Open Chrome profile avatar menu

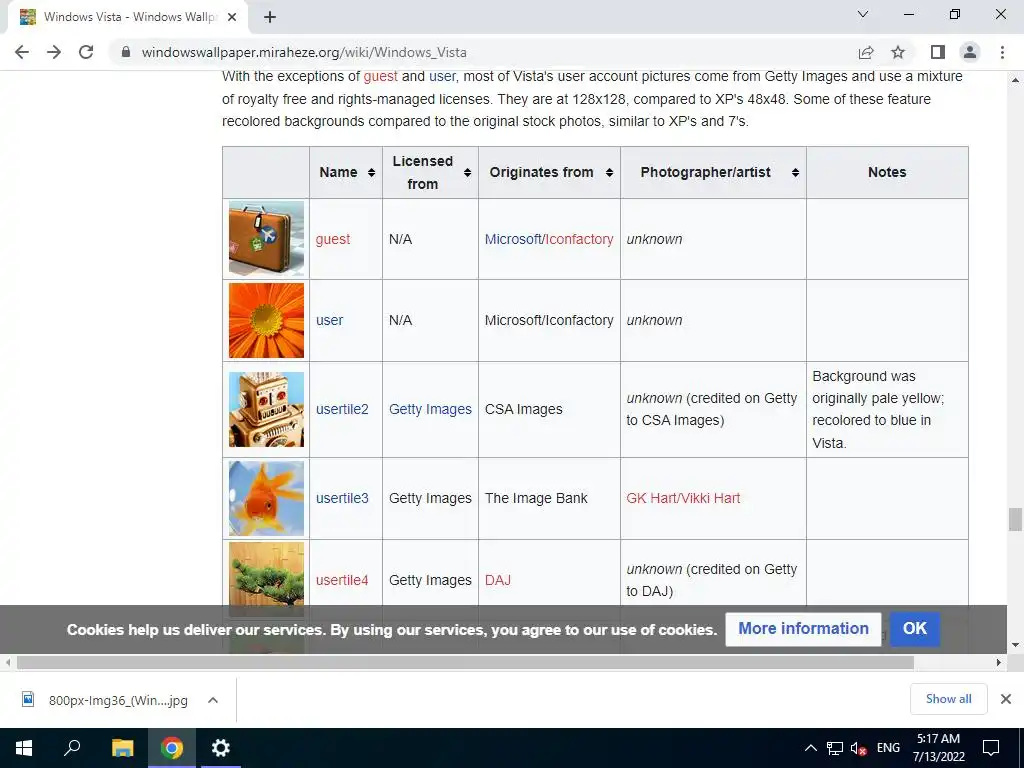click(970, 52)
